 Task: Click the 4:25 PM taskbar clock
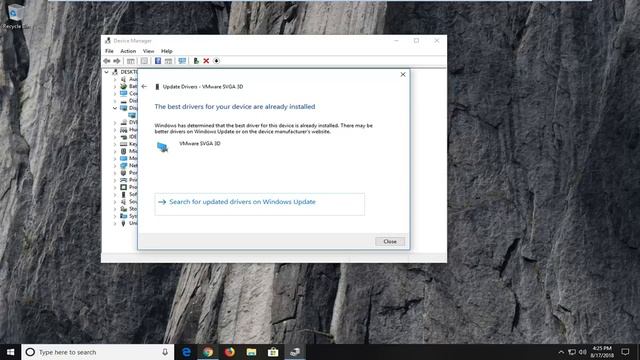point(602,352)
